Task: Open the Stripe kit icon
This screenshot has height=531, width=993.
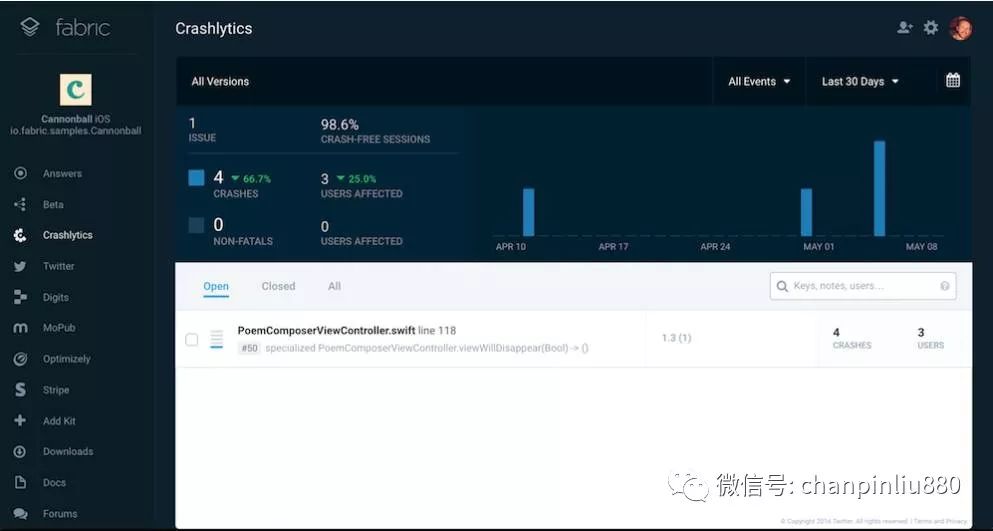Action: [20, 390]
